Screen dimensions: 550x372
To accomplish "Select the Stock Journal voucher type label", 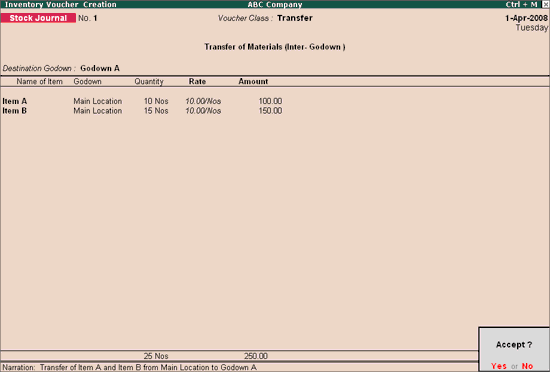I will (x=38, y=18).
